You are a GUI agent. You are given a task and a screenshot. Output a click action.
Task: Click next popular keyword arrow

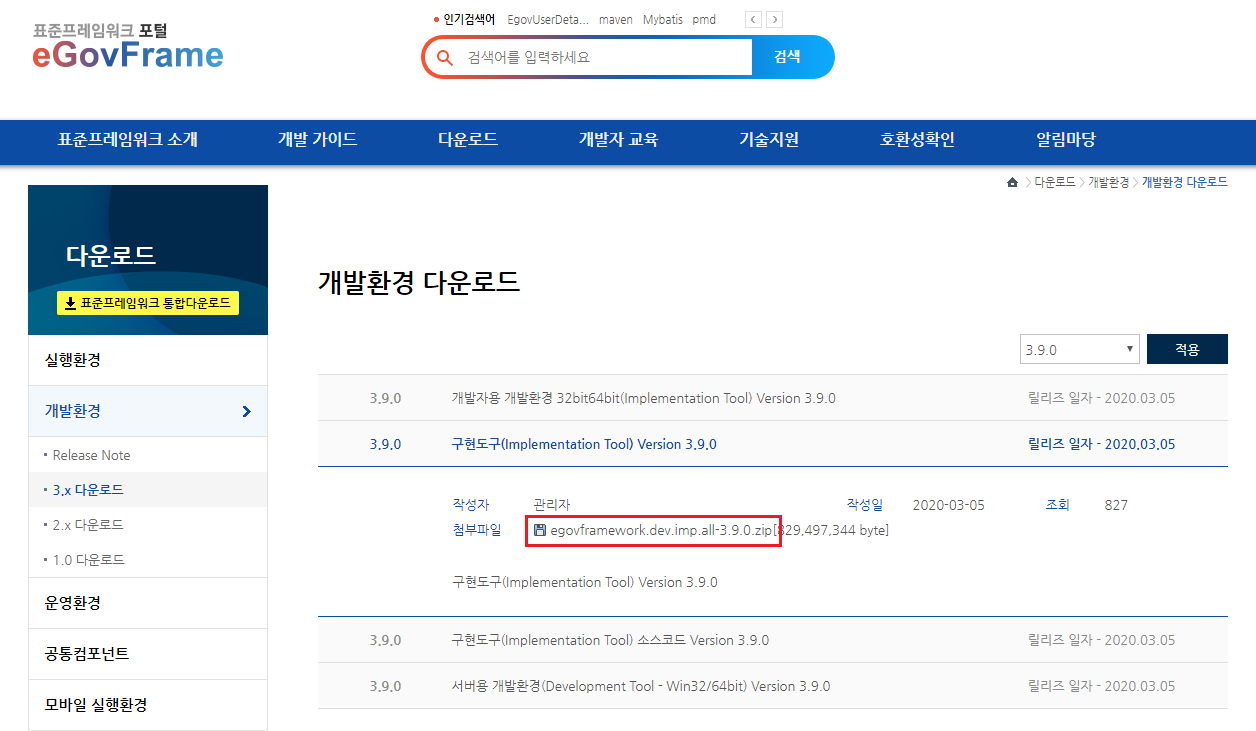775,19
